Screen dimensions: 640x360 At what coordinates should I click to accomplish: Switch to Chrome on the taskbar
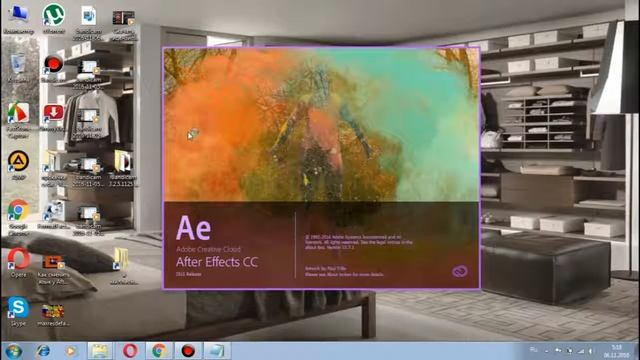(x=159, y=351)
